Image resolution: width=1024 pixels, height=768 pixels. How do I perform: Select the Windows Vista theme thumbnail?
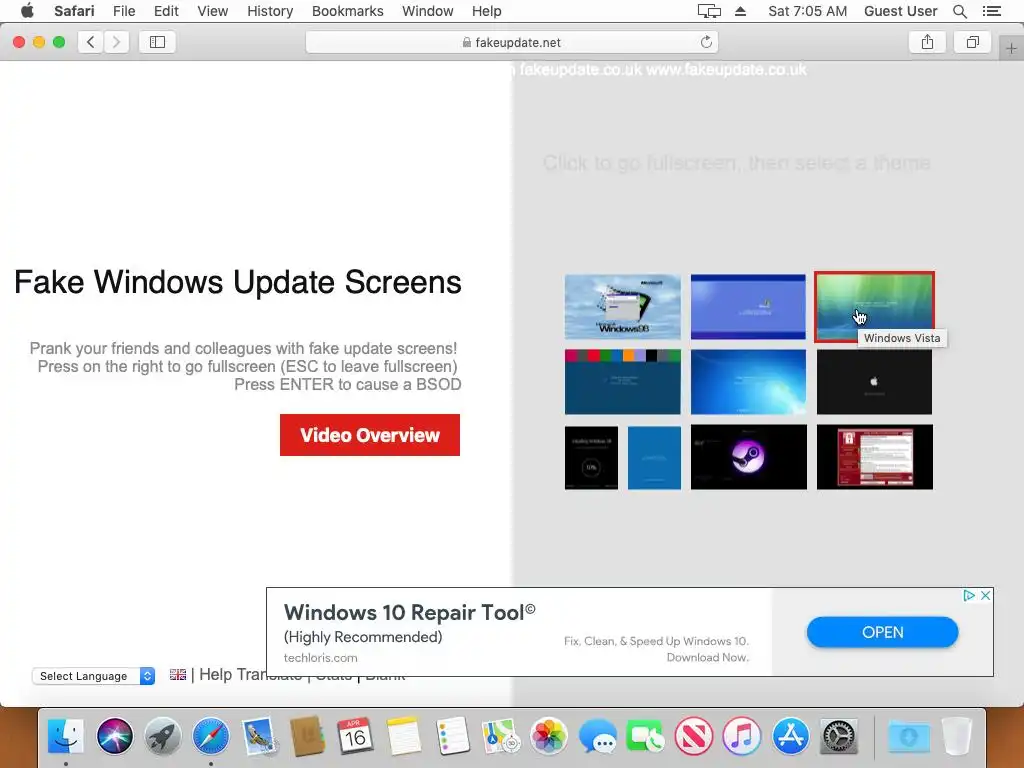[874, 307]
